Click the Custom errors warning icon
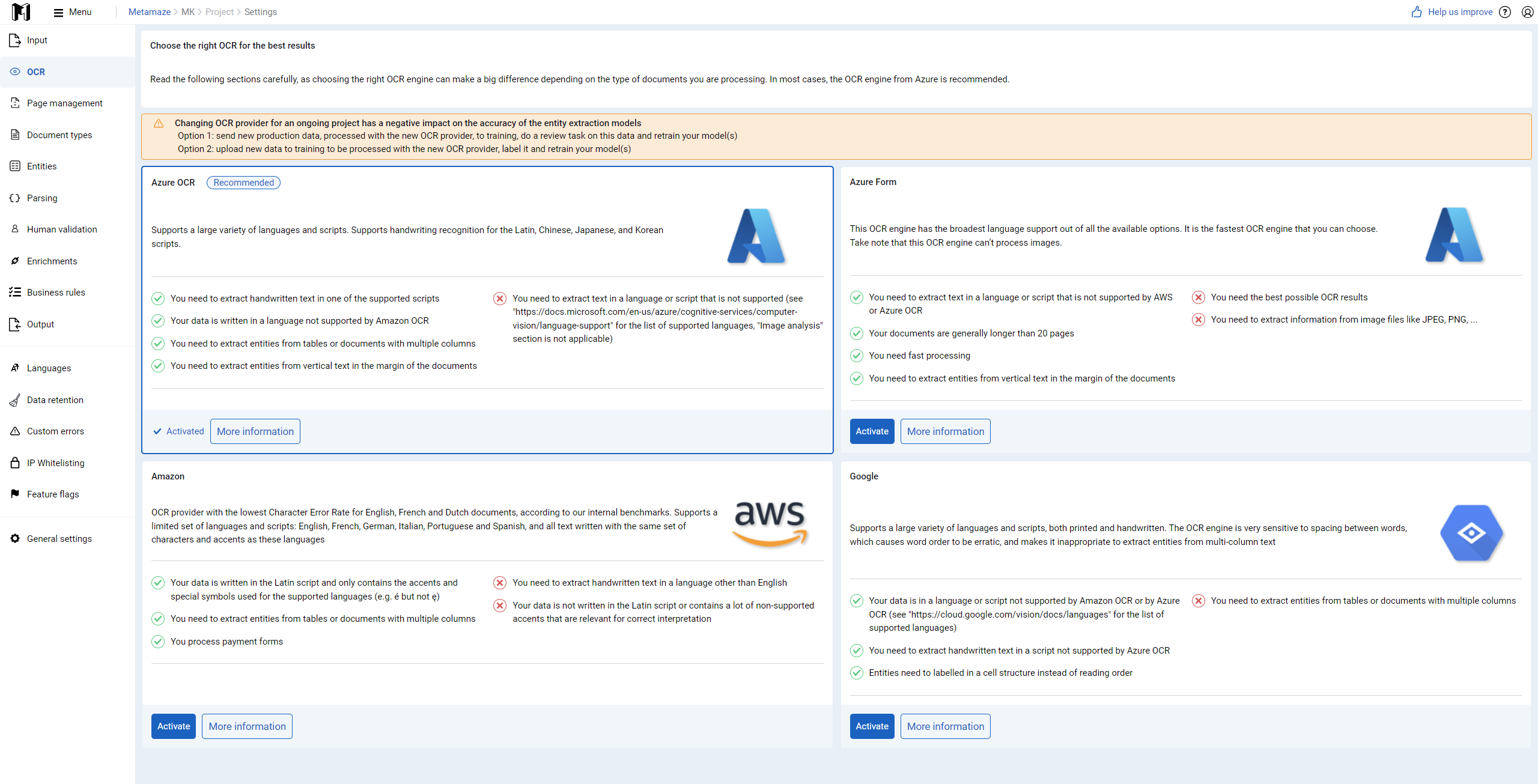The width and height of the screenshot is (1538, 784). coord(15,431)
